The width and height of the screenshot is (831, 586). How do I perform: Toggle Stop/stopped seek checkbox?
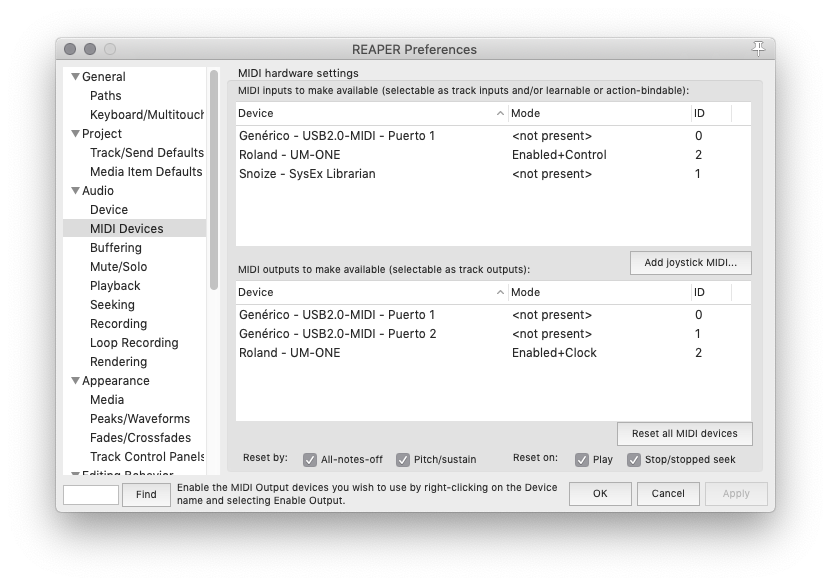tap(633, 460)
